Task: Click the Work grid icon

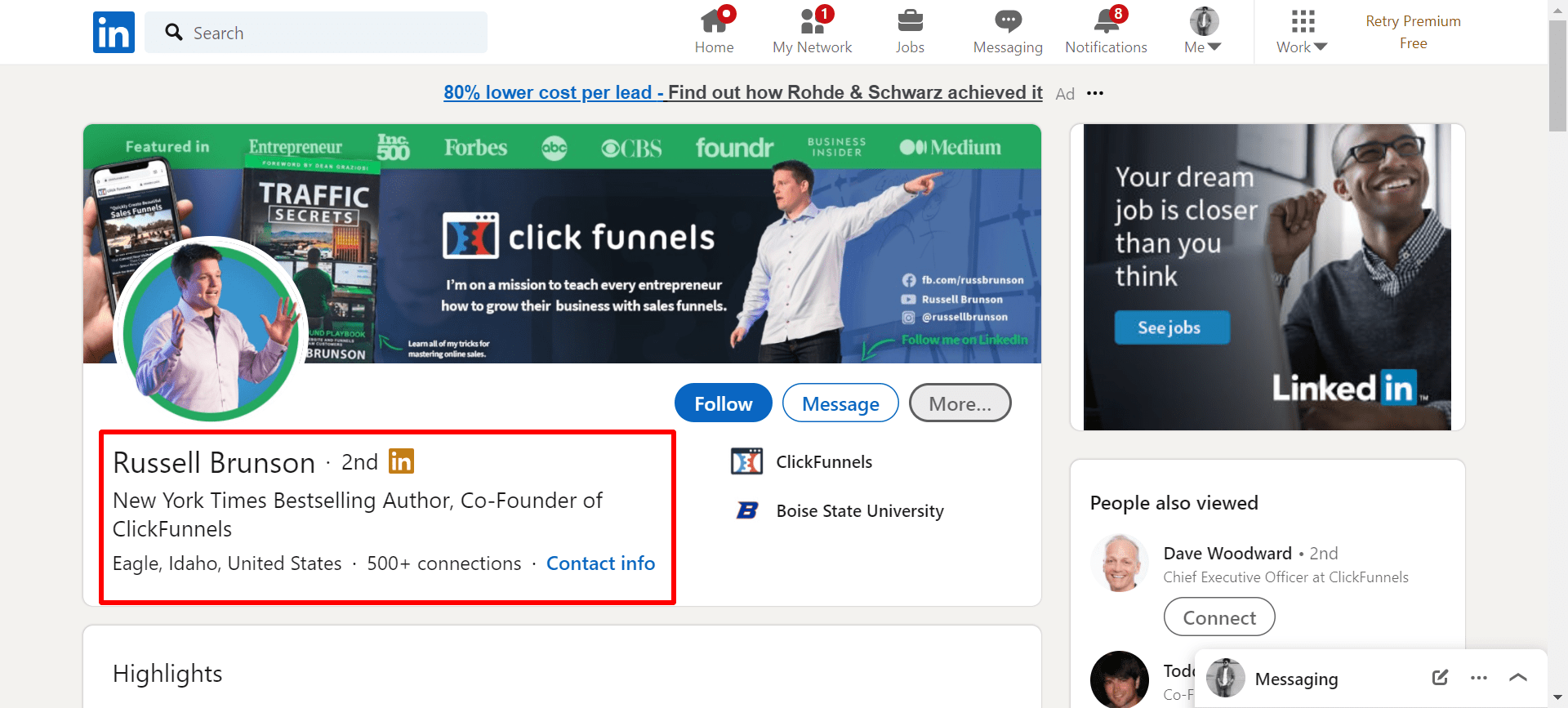Action: pos(1303,20)
